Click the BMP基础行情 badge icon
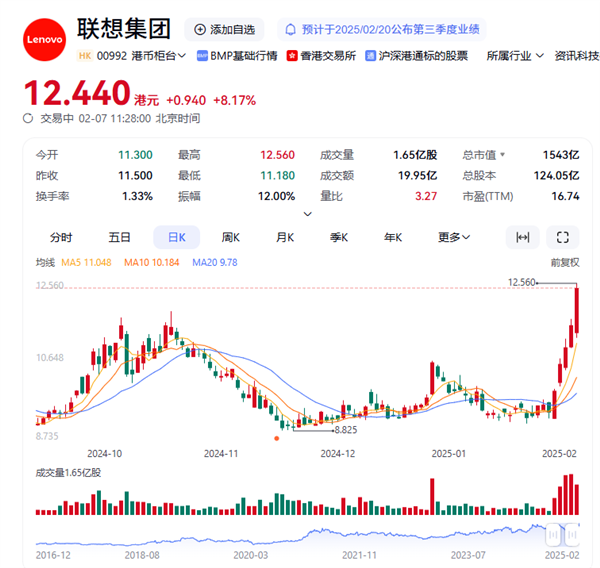The image size is (600, 568). pyautogui.click(x=203, y=56)
